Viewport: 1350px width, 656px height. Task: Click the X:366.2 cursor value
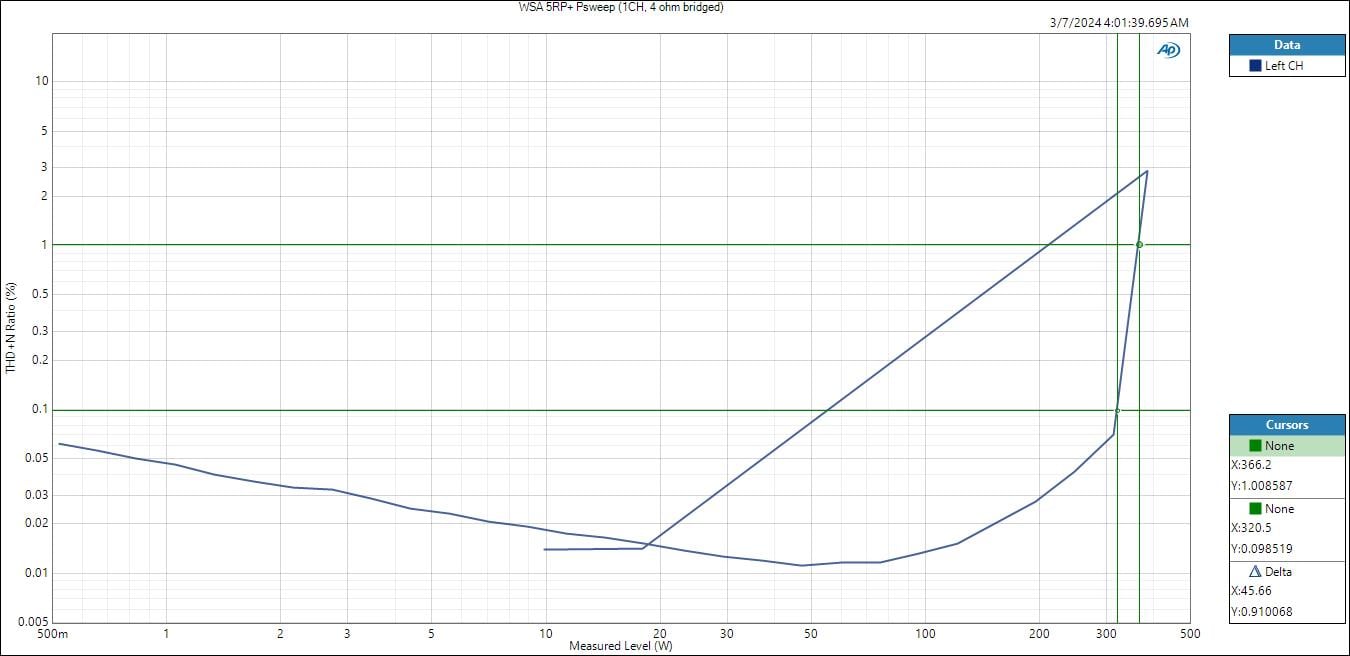[1253, 465]
